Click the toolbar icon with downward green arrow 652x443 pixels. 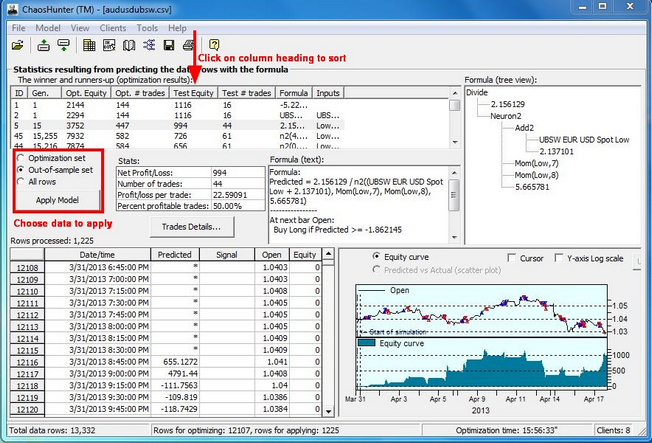point(64,45)
